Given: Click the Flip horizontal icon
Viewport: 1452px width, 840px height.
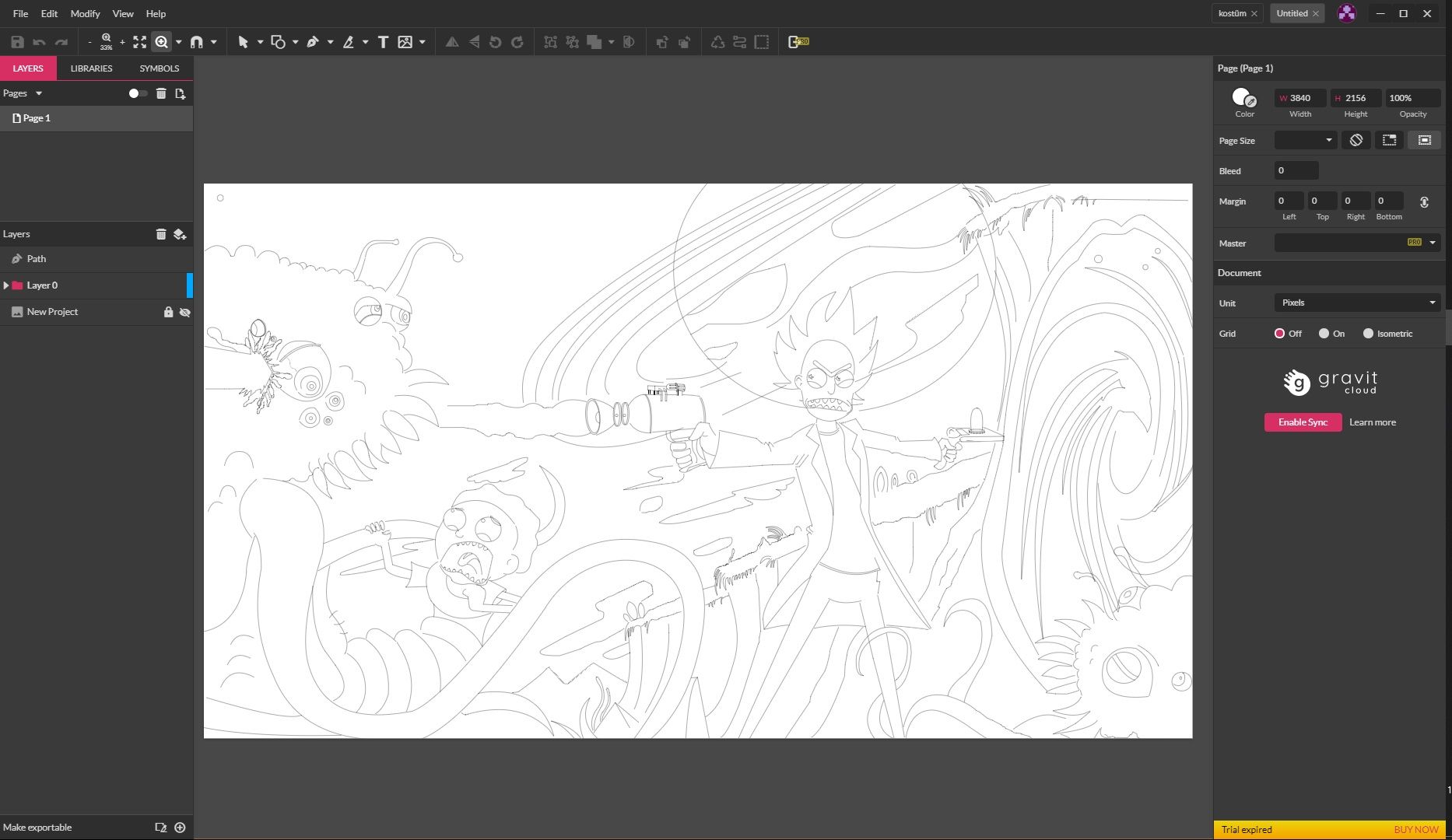Looking at the screenshot, I should pyautogui.click(x=451, y=42).
